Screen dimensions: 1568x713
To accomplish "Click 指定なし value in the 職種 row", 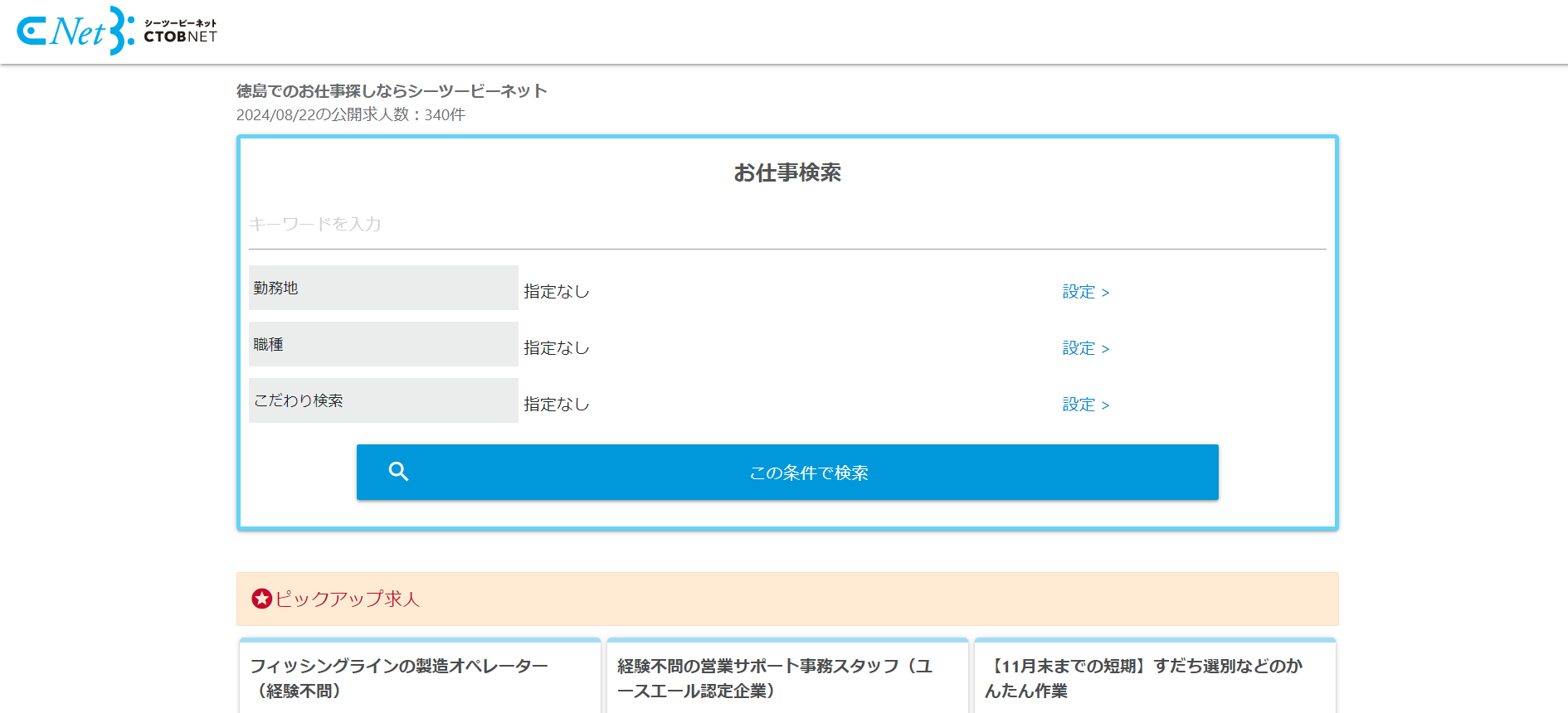I will (x=556, y=348).
